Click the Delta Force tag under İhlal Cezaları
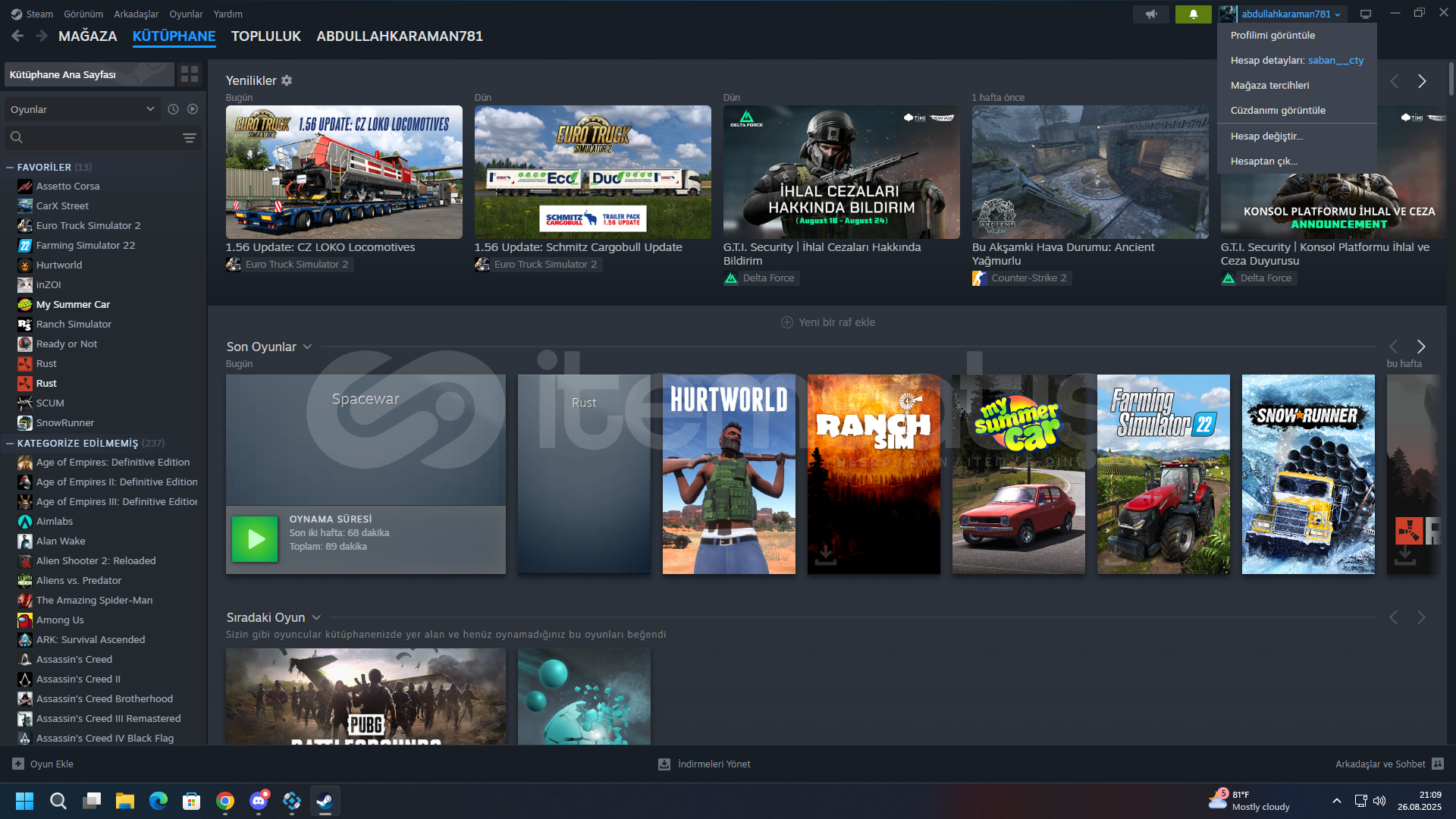The height and width of the screenshot is (819, 1456). point(761,278)
